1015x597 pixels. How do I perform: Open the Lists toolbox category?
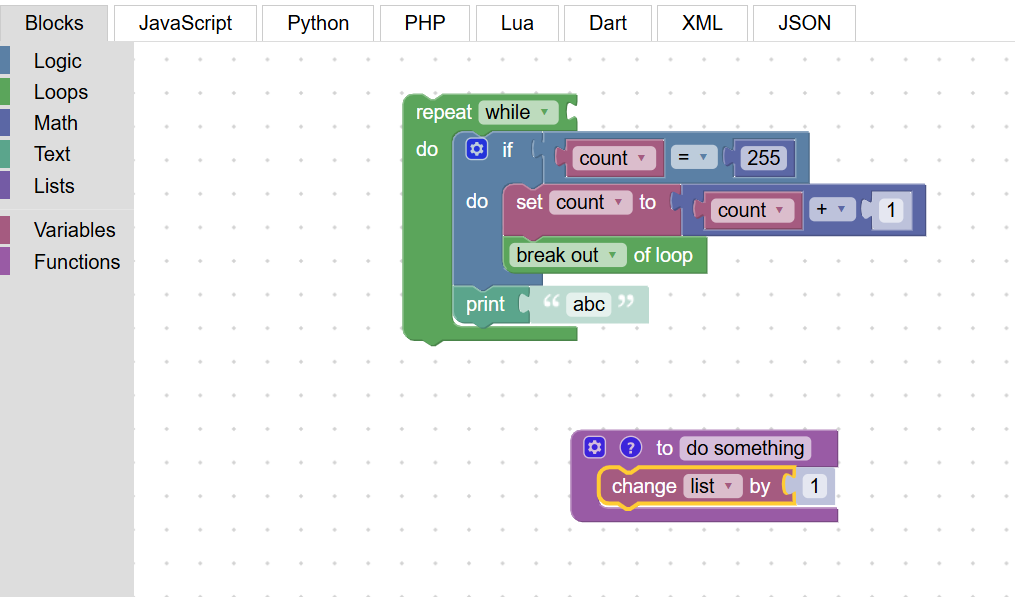click(x=67, y=186)
